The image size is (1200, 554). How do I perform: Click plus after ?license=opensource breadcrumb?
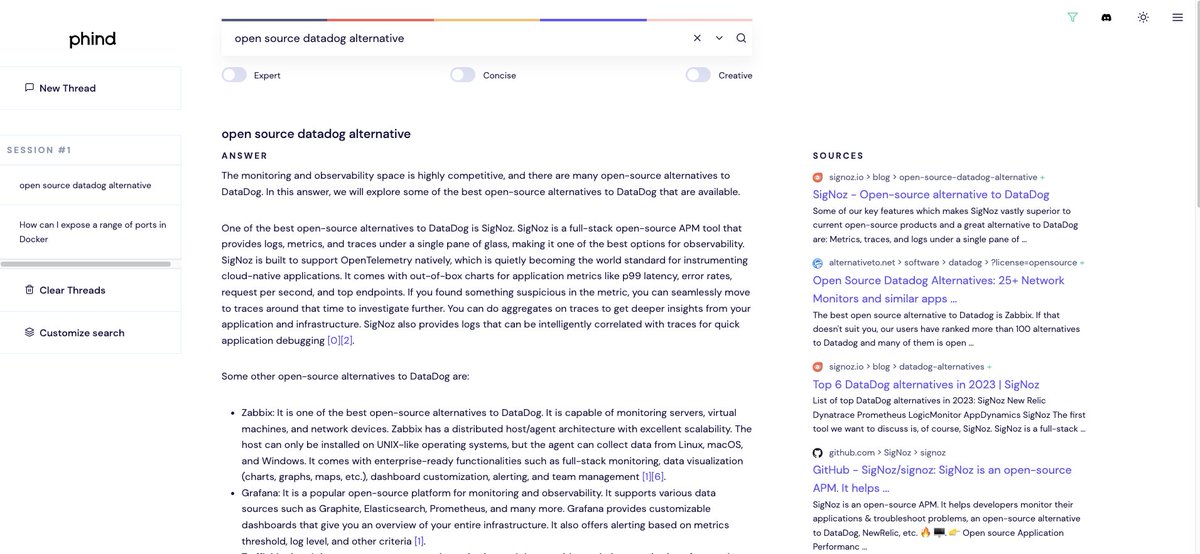pyautogui.click(x=1082, y=263)
